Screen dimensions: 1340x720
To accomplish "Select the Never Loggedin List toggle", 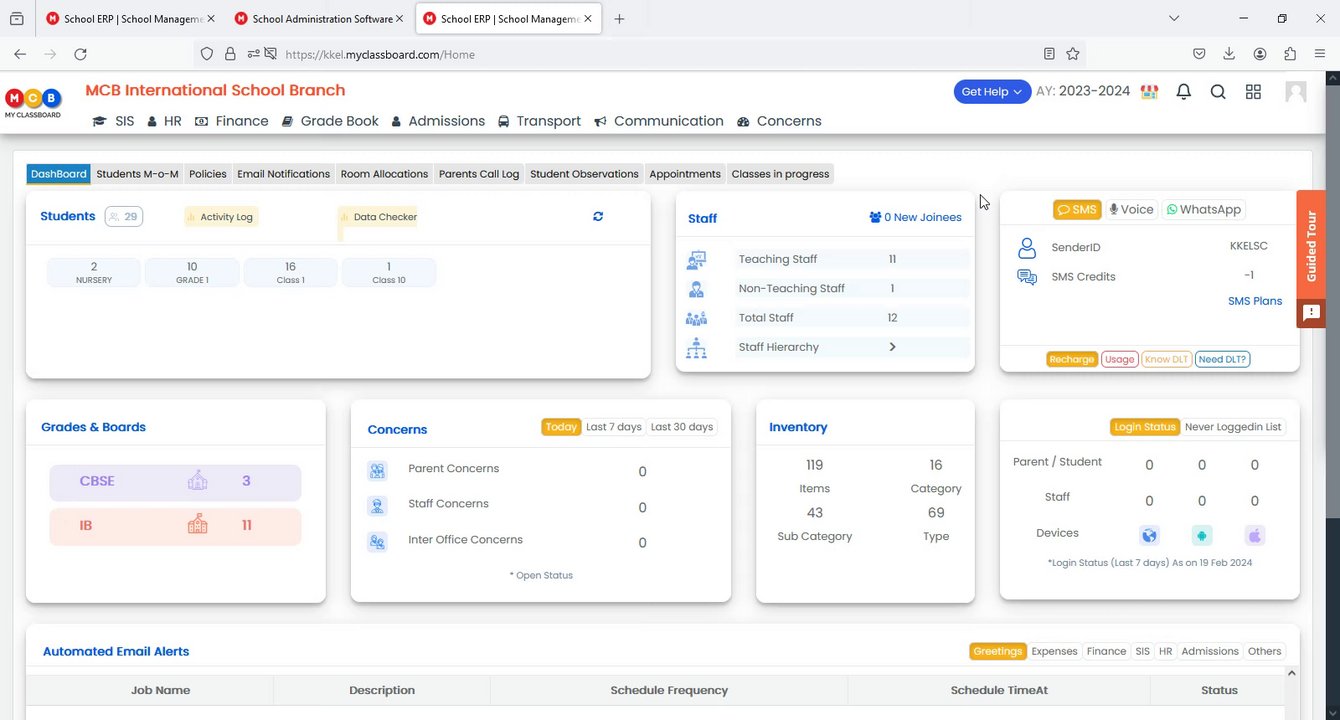I will click(x=1232, y=427).
